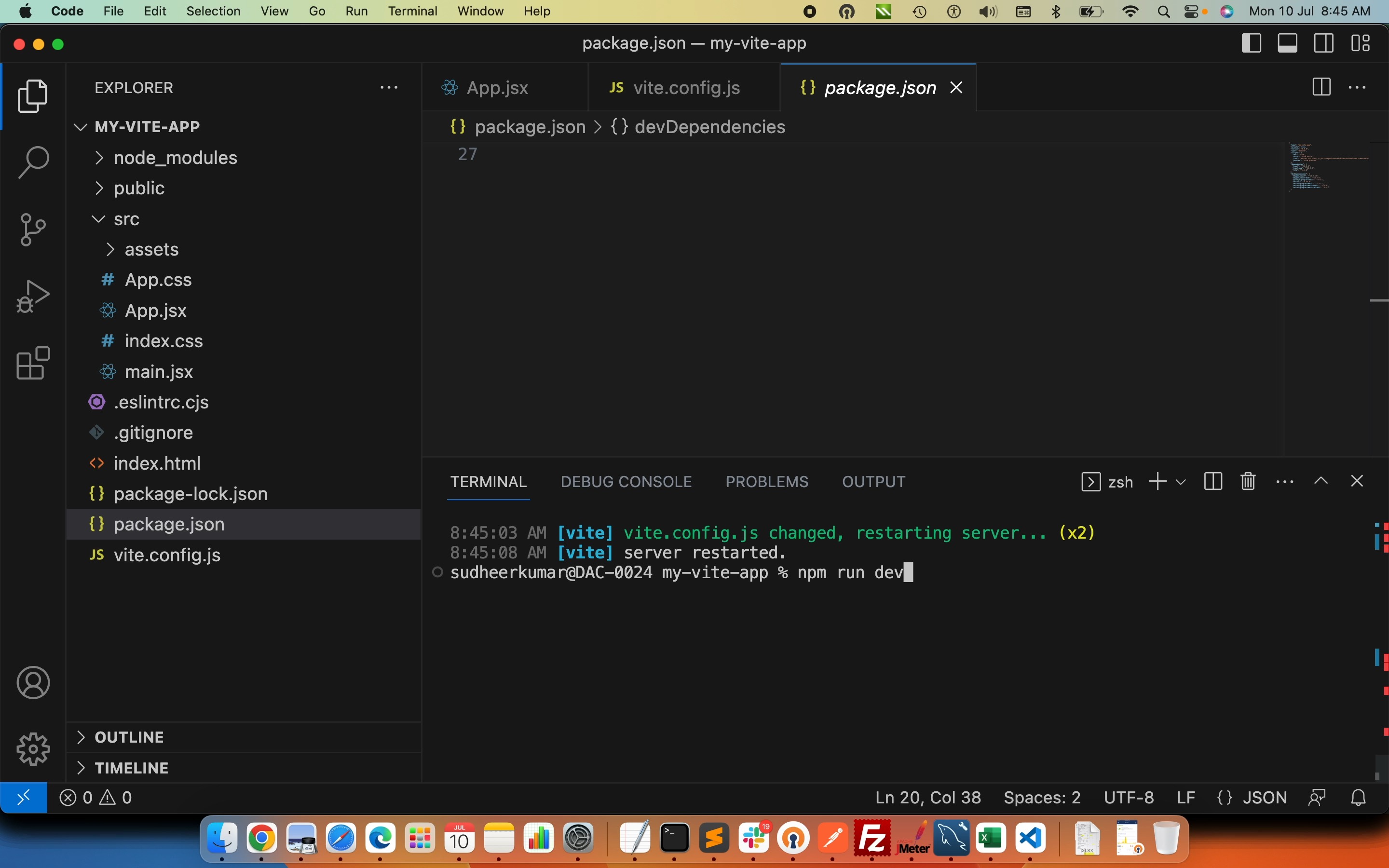Open the Accounts menu icon
The height and width of the screenshot is (868, 1389).
point(33,682)
